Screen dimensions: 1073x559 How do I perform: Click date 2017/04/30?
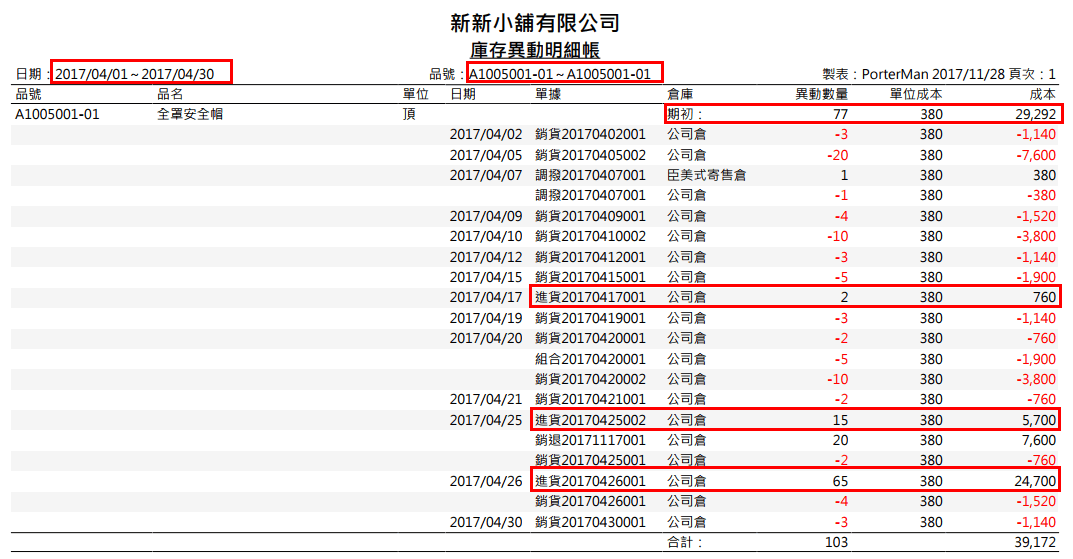click(x=486, y=522)
